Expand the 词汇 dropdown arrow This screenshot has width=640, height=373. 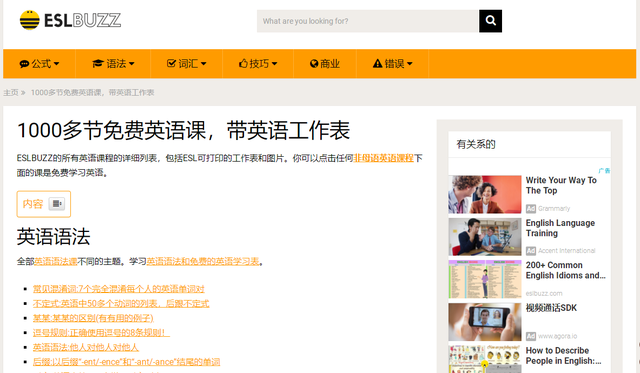tap(203, 64)
